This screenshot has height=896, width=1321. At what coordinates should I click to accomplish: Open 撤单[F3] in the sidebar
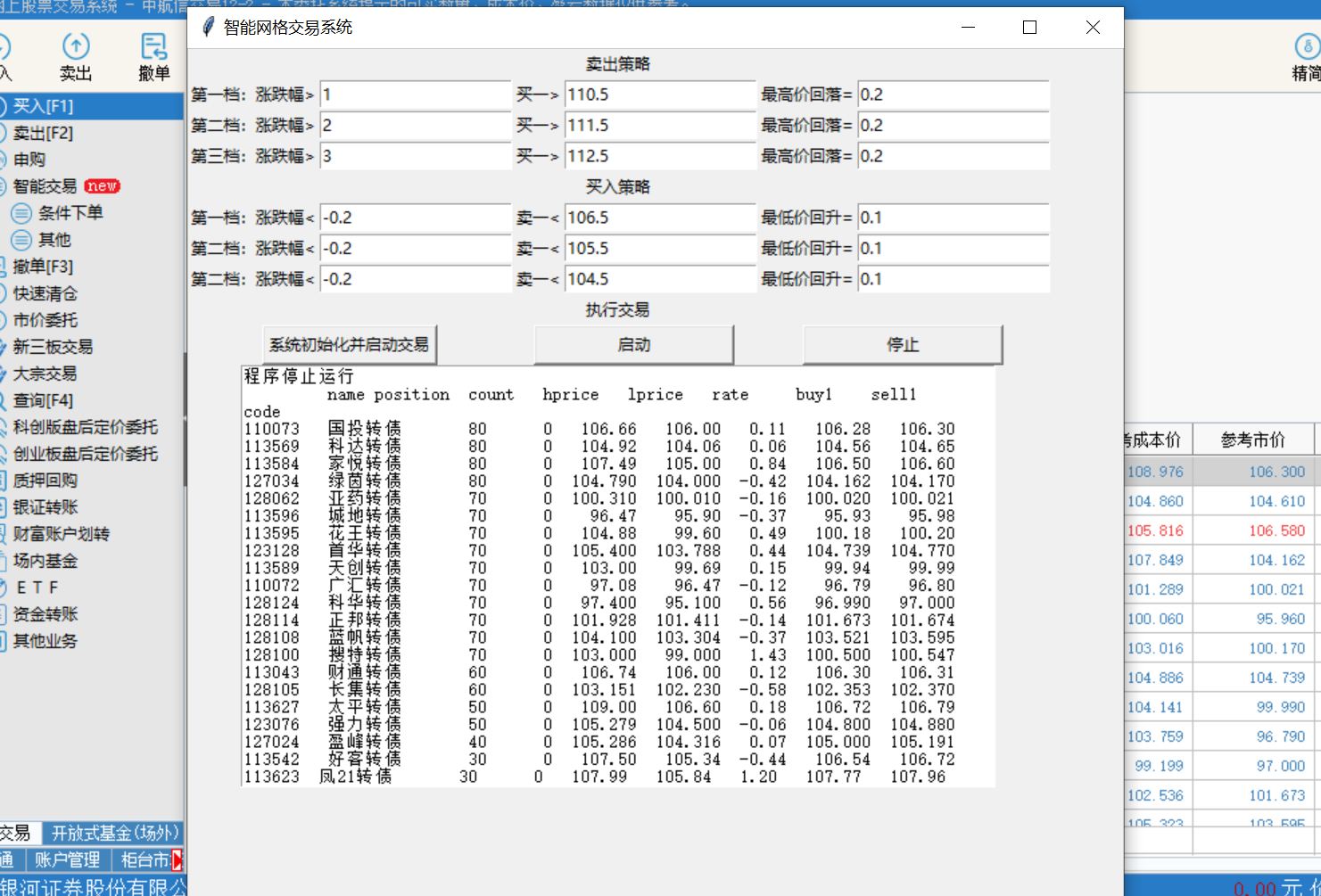coord(43,267)
